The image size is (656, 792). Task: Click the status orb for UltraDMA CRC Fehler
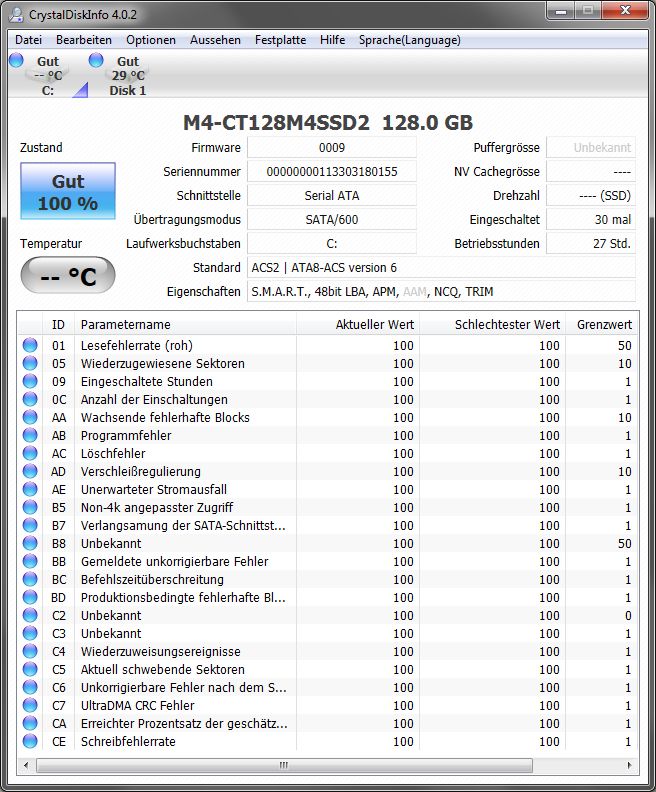coord(30,705)
